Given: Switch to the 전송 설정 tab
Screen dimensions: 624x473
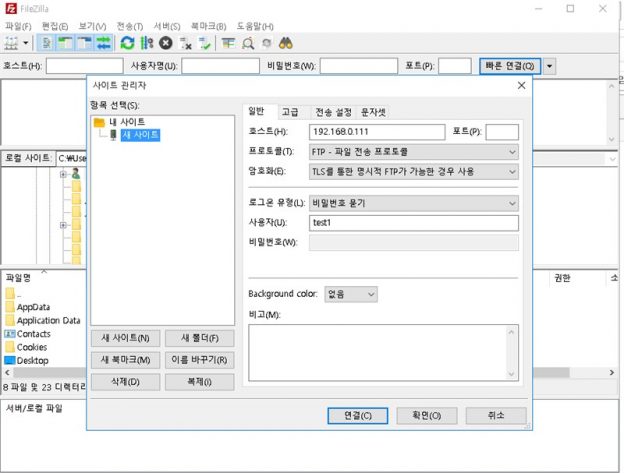Looking at the screenshot, I should tap(333, 112).
